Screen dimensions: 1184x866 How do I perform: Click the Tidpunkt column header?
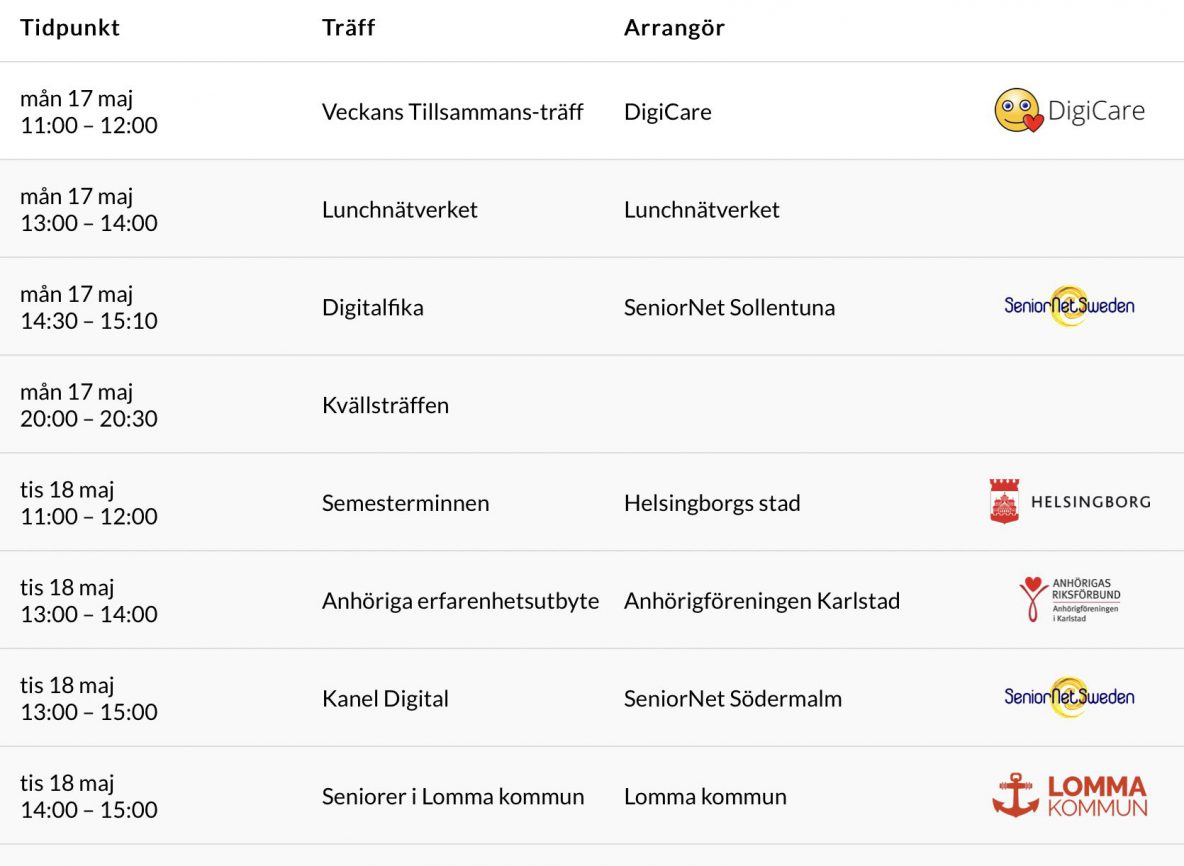[x=69, y=28]
